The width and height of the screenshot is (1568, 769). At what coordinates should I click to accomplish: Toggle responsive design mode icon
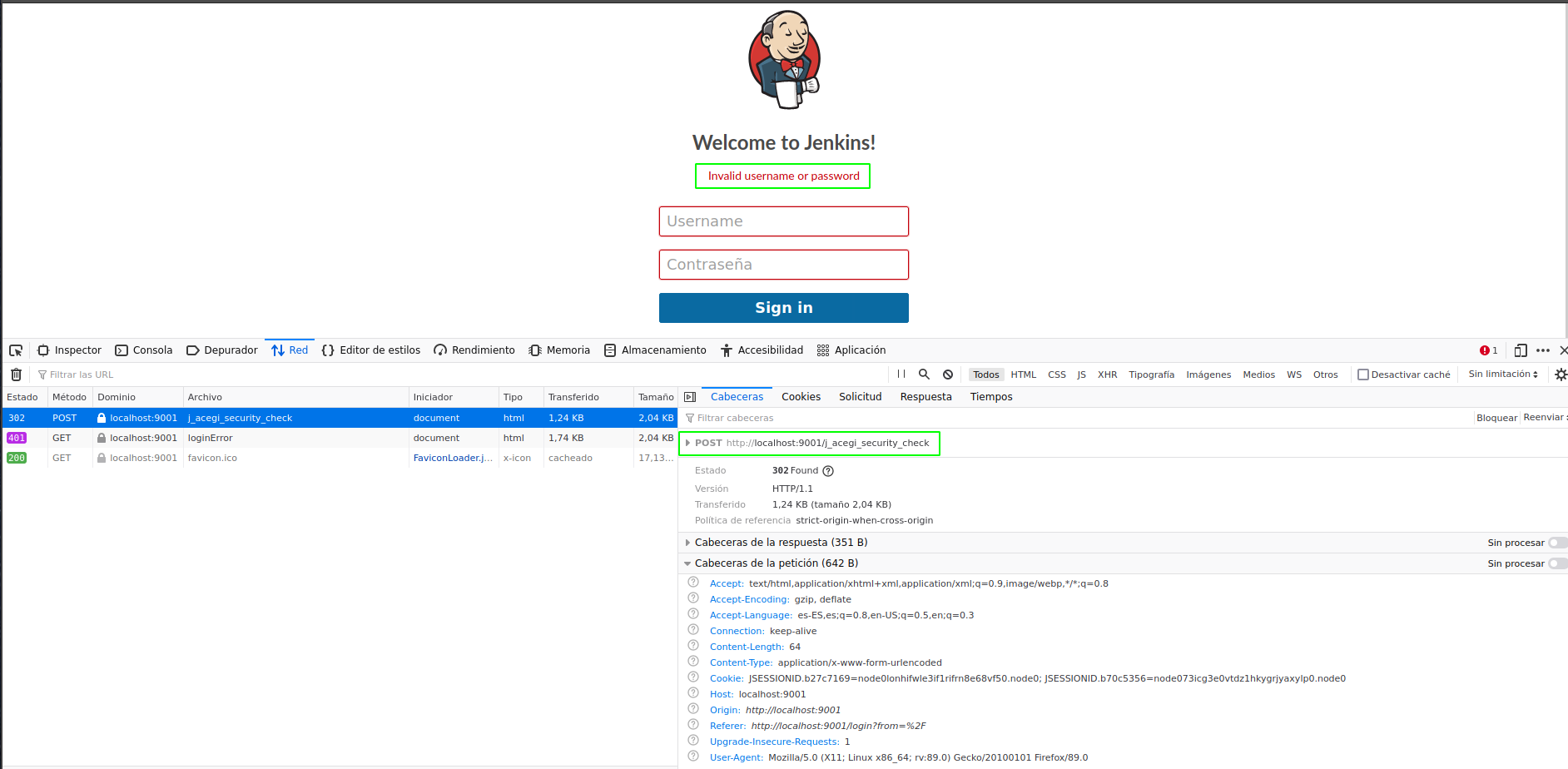1521,350
